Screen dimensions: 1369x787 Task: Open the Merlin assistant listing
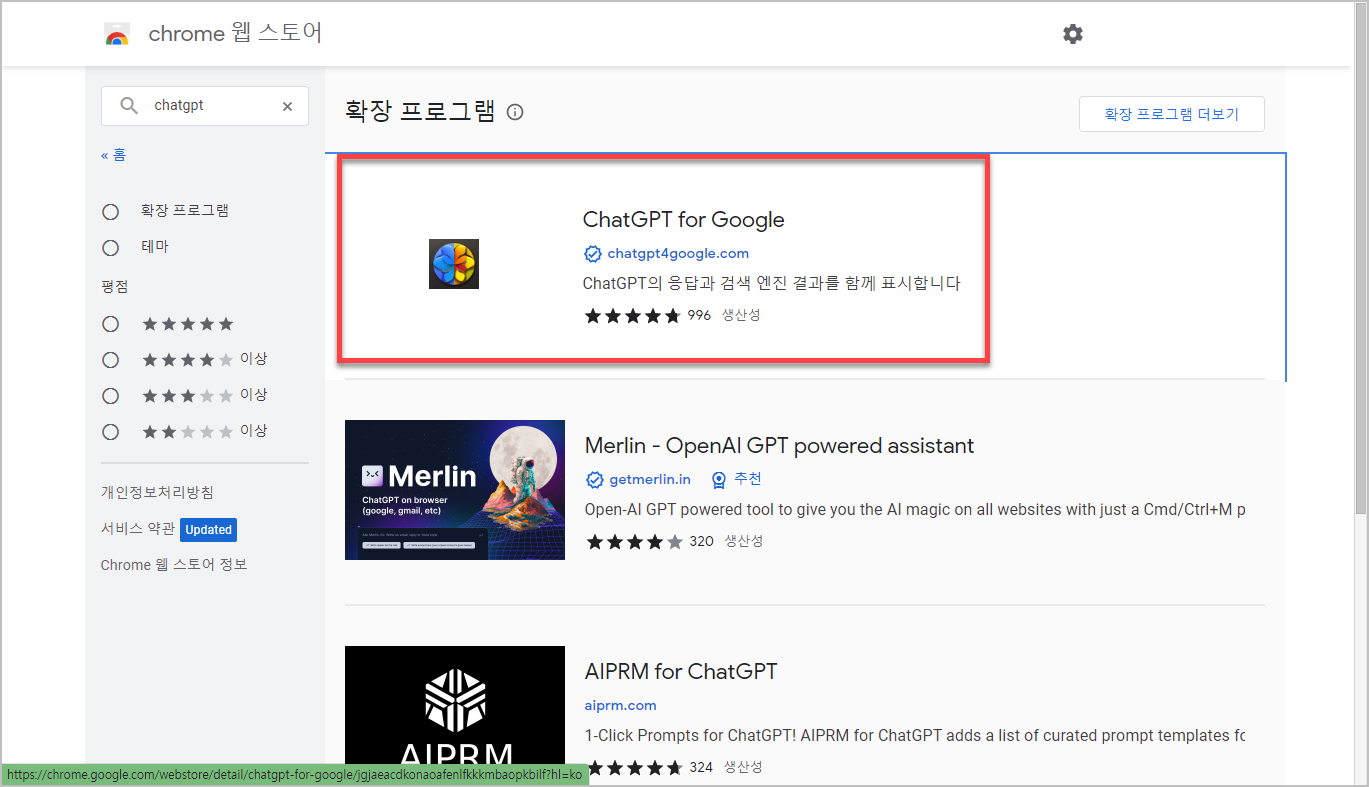coord(779,445)
